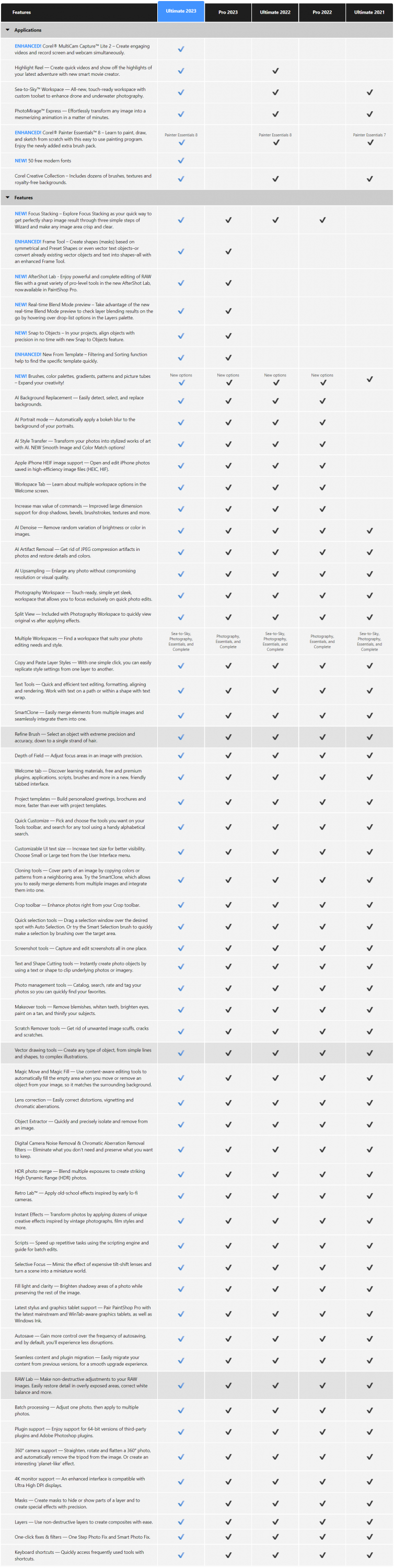
Task: Click Ultimate 2022 checkmark for Highlight Reel
Action: [275, 71]
